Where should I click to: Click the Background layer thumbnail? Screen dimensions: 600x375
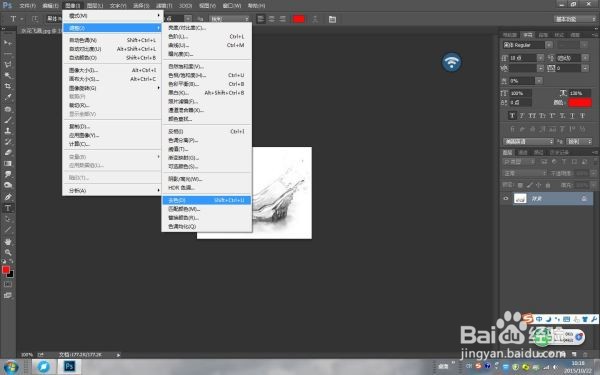(x=520, y=199)
